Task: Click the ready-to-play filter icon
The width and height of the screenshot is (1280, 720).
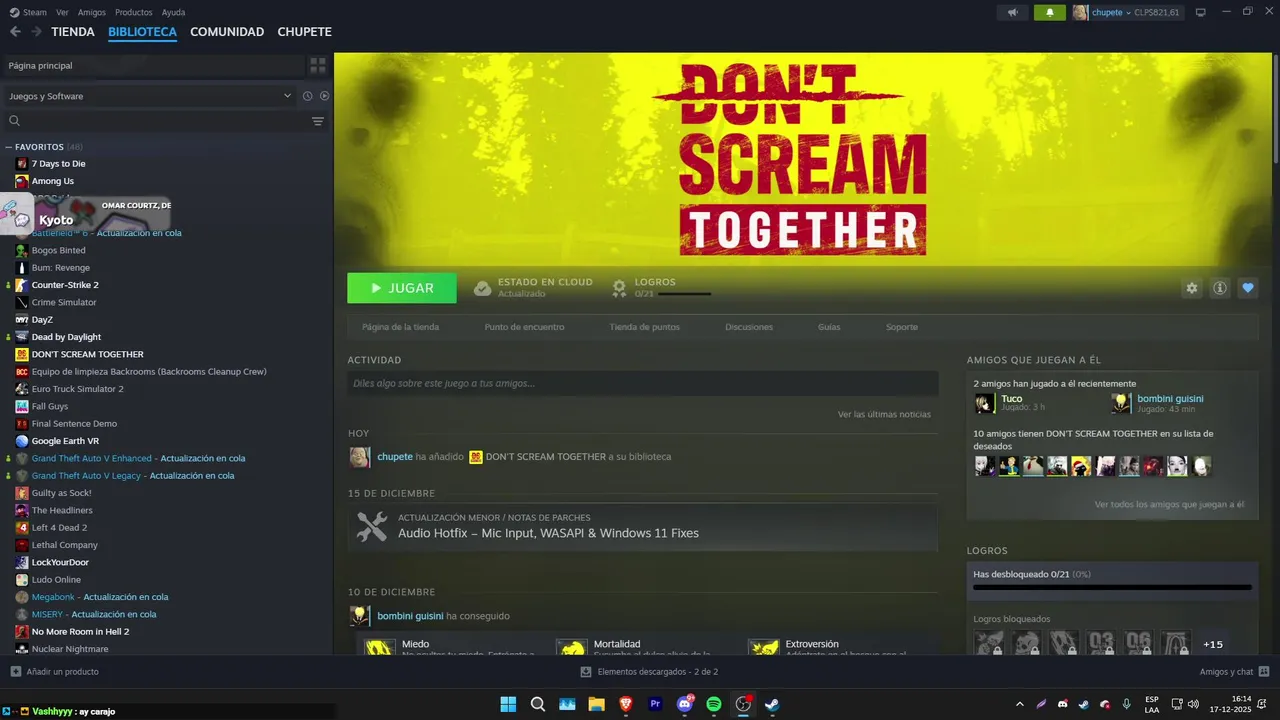Action: pyautogui.click(x=324, y=96)
